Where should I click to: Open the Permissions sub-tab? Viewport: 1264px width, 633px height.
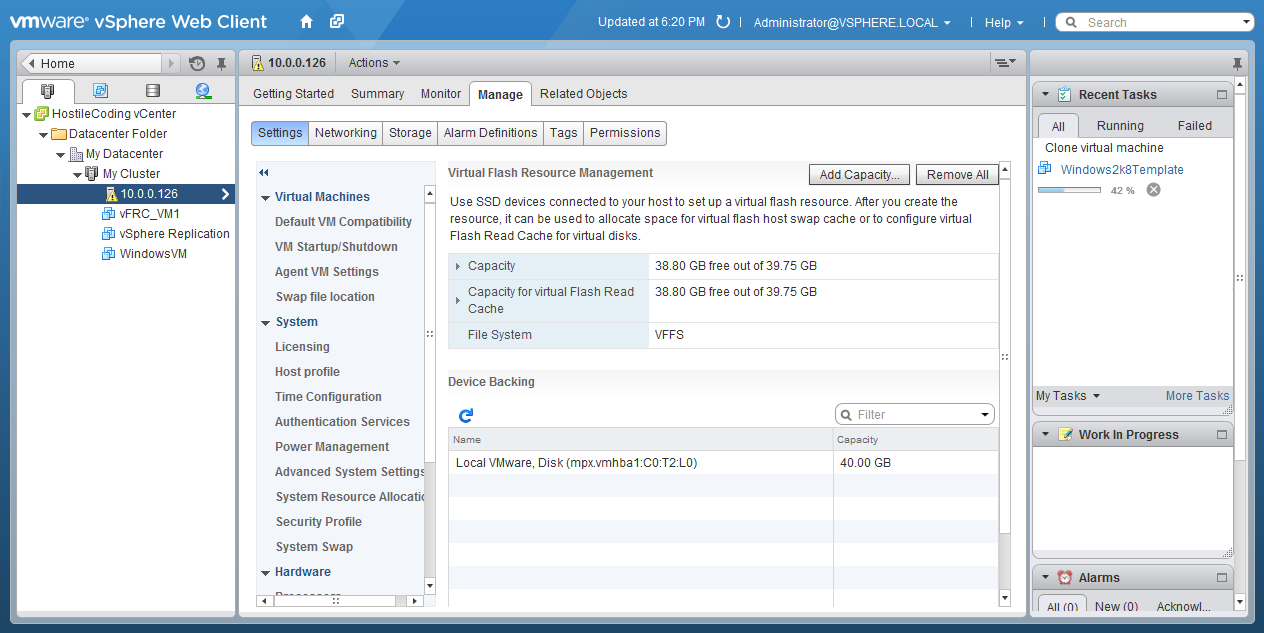pos(625,133)
